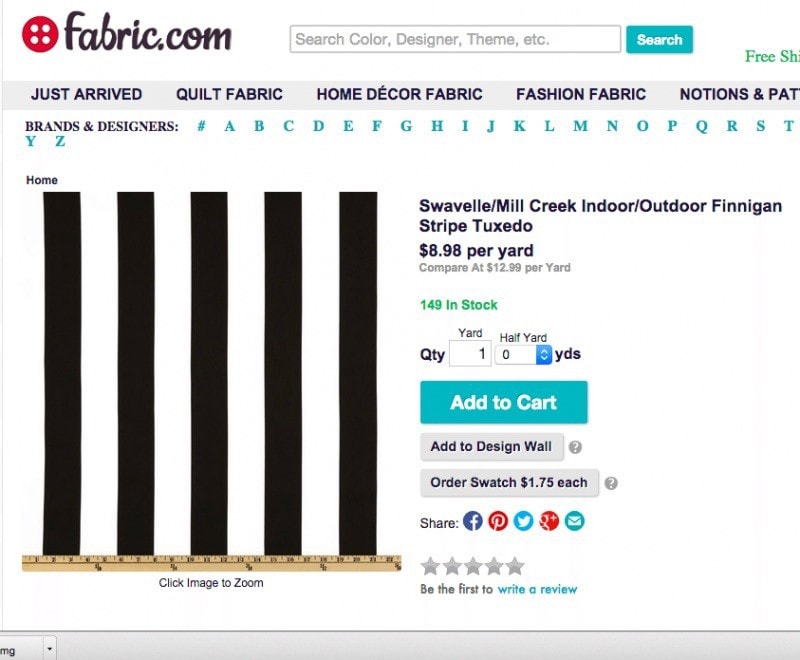Share via the Google Plus icon
The height and width of the screenshot is (660, 800).
click(549, 521)
